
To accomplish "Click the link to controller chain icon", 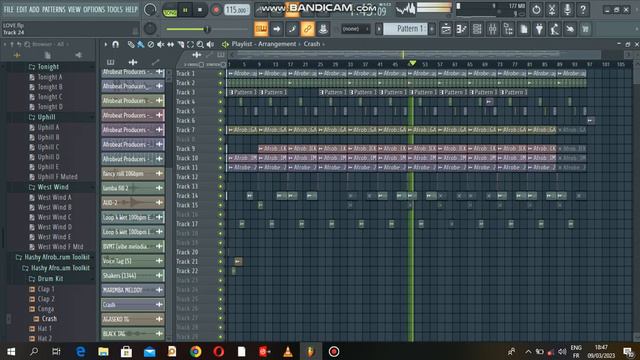I will pyautogui.click(x=307, y=29).
